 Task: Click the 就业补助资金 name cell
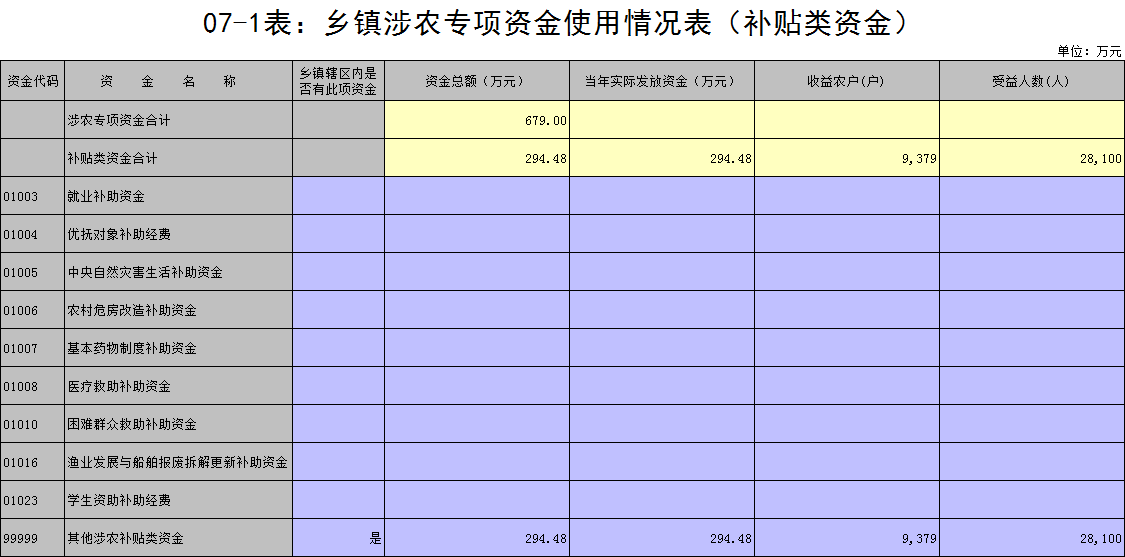178,196
